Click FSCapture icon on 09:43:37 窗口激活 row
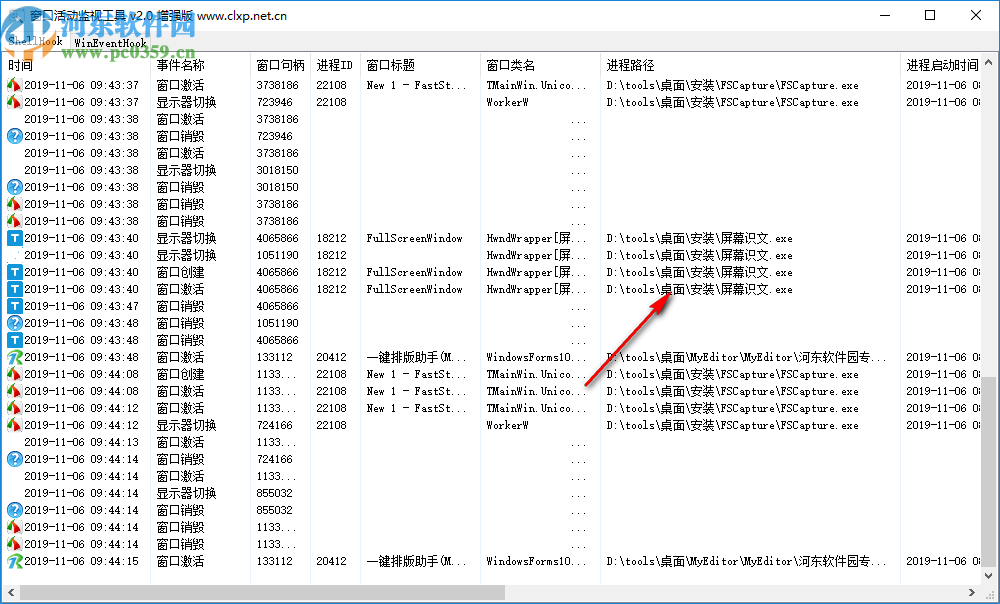 14,85
